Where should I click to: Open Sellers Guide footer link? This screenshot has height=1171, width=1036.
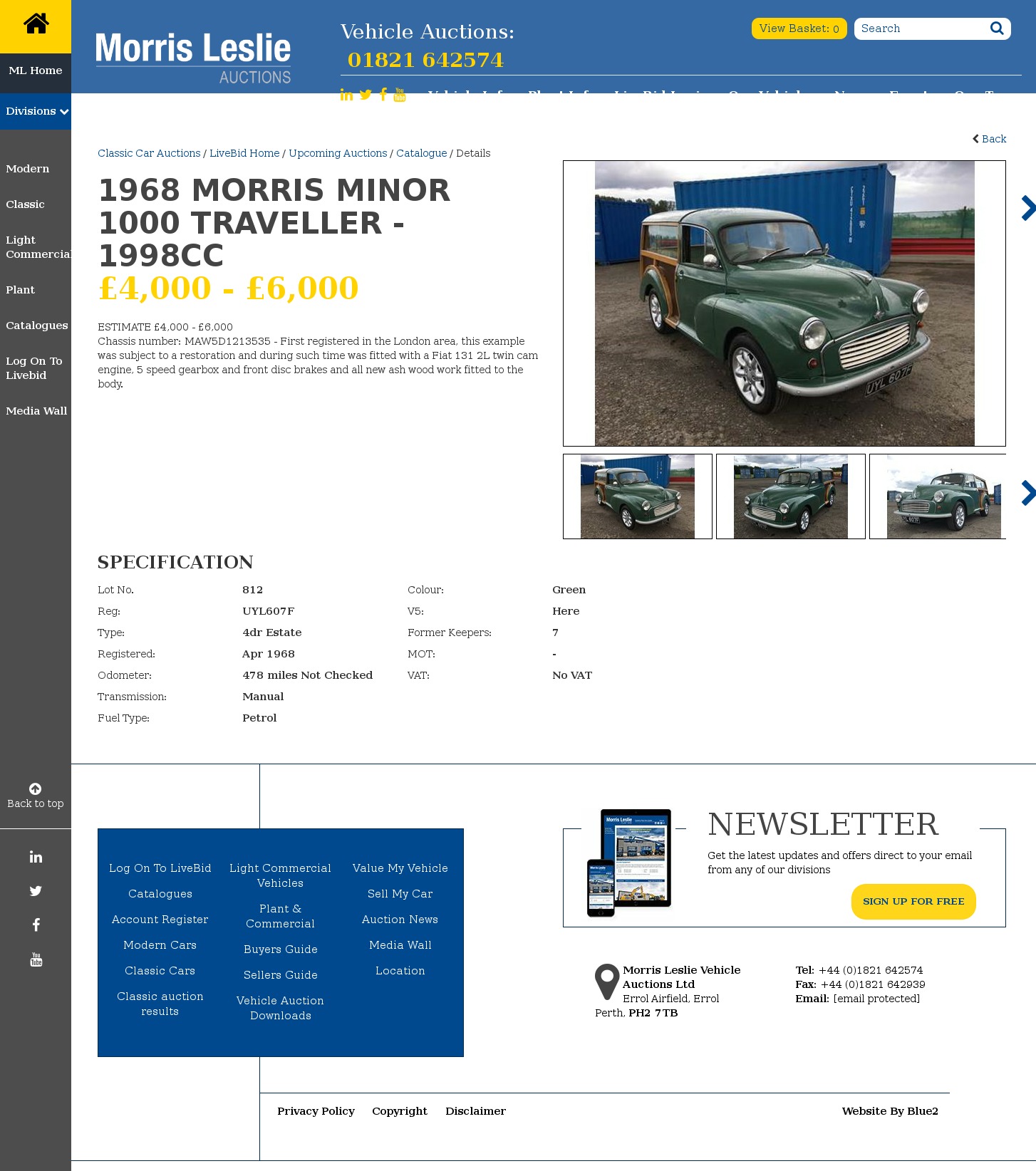[x=281, y=975]
